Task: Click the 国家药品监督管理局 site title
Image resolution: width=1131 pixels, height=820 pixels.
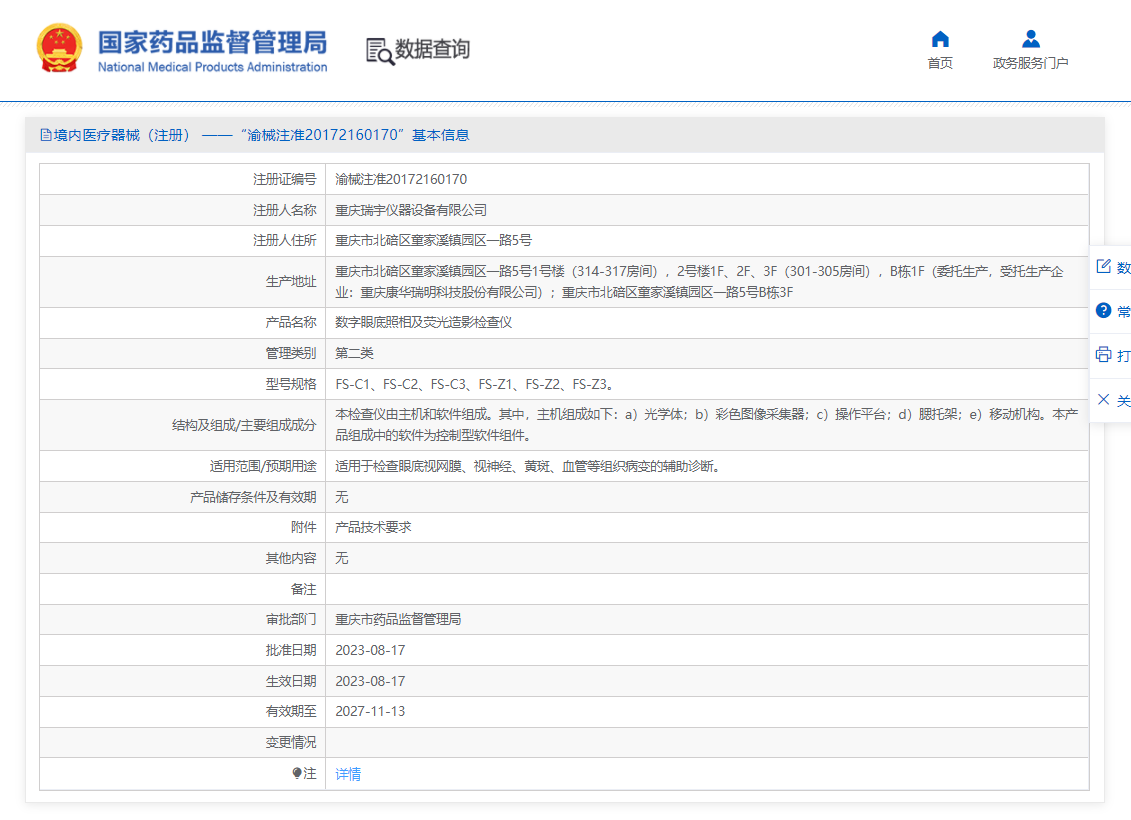Action: [212, 43]
